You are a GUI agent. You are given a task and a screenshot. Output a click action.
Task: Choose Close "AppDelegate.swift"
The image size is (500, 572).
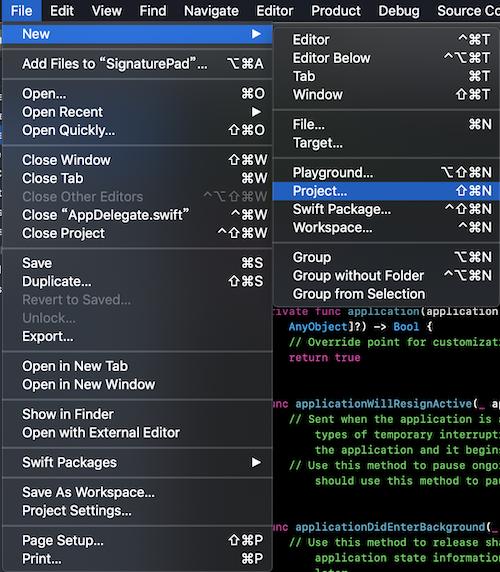point(137,215)
